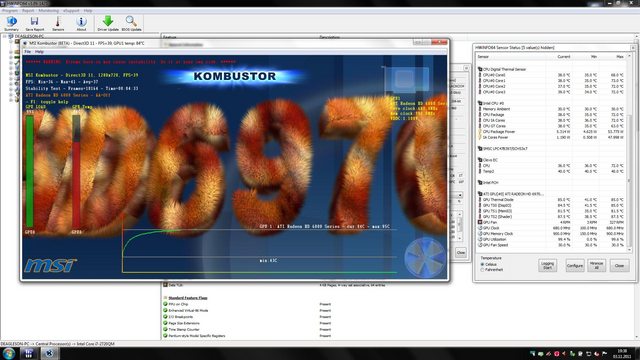
Task: Click the Minimize All button
Action: click(596, 265)
